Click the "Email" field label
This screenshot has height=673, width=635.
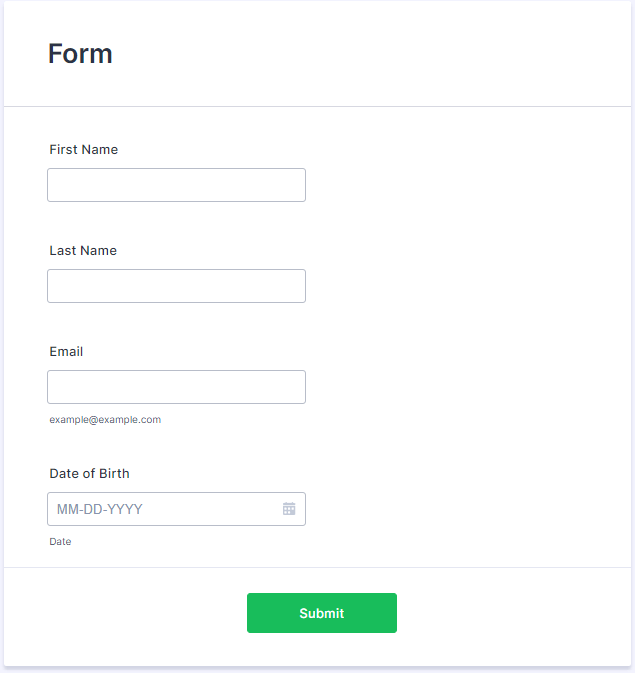coord(66,352)
